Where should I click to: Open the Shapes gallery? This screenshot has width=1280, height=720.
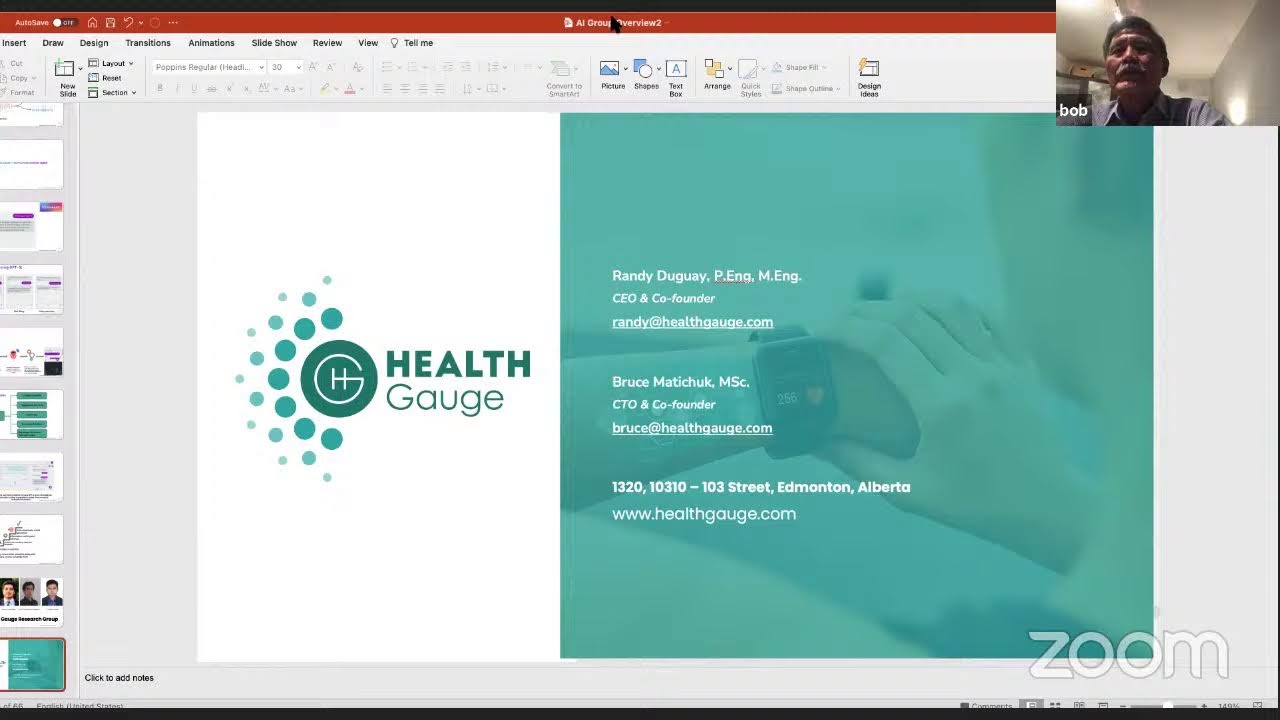click(646, 75)
